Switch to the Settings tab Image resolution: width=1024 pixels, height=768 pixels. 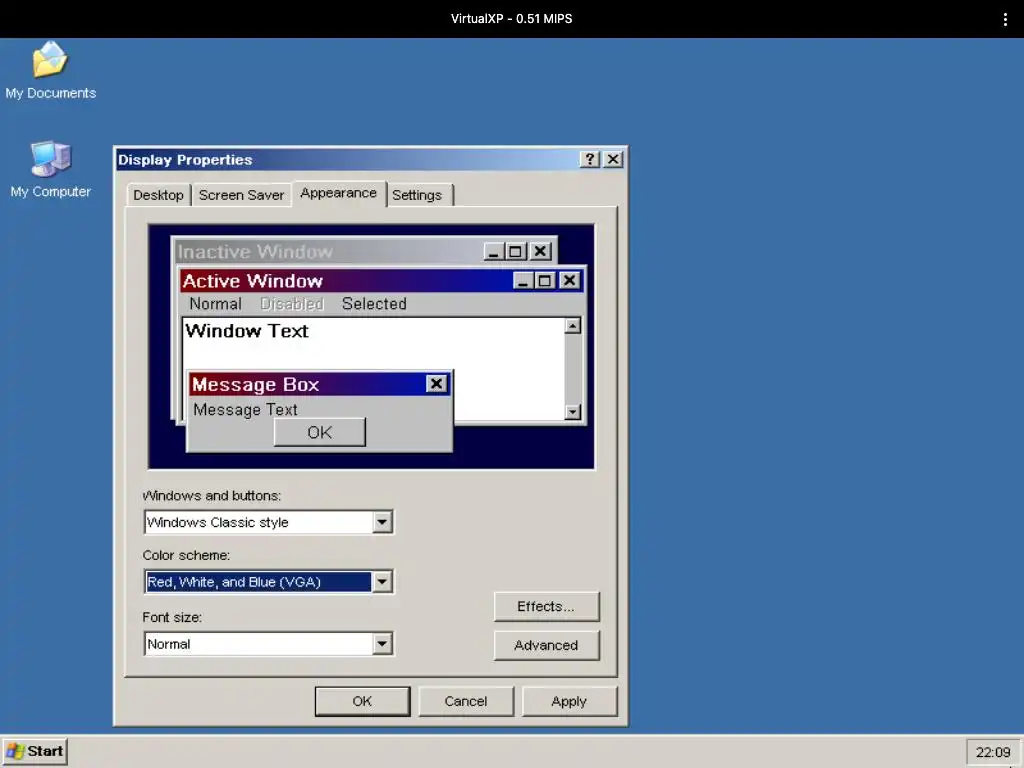pos(417,195)
